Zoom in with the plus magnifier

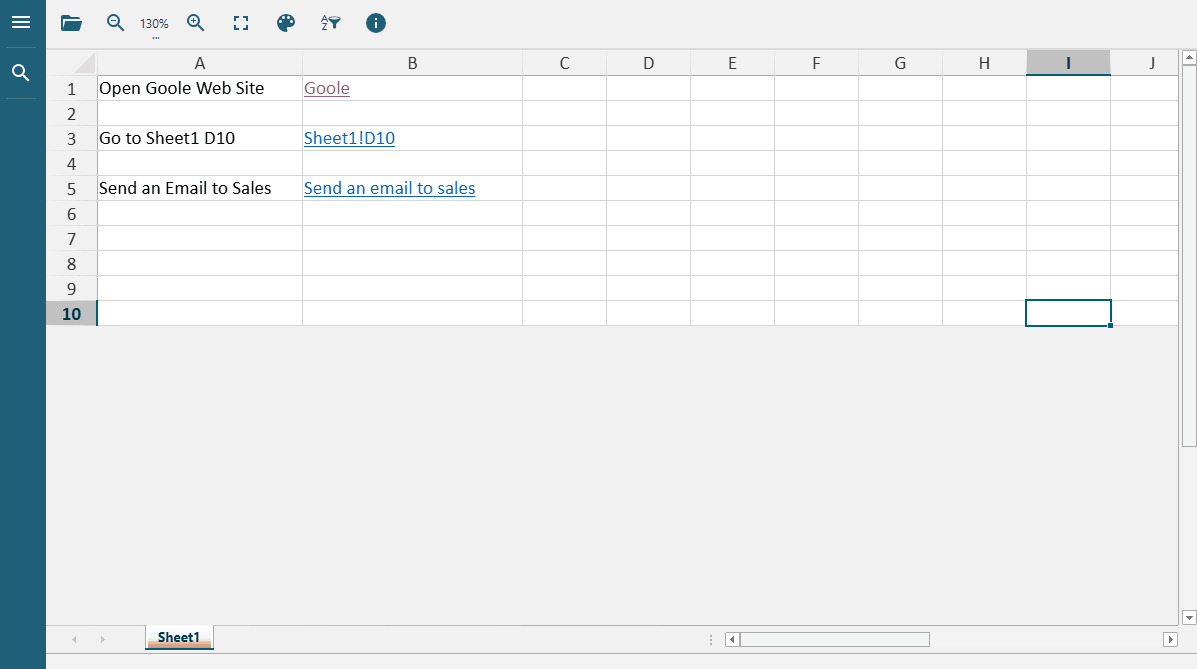click(196, 23)
